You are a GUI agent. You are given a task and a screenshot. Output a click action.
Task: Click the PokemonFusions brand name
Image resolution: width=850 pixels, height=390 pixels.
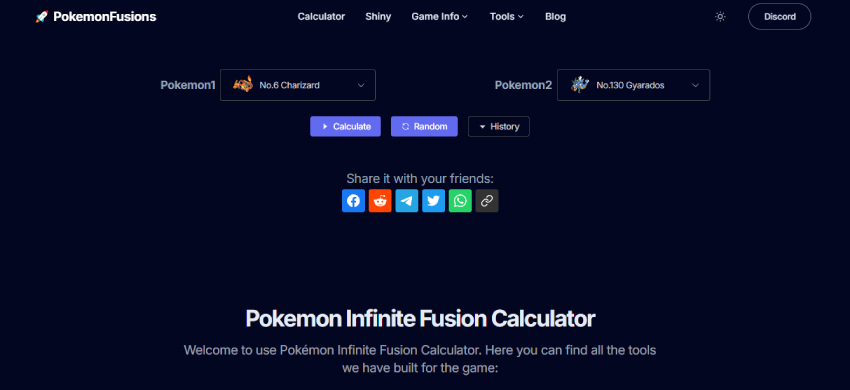105,17
